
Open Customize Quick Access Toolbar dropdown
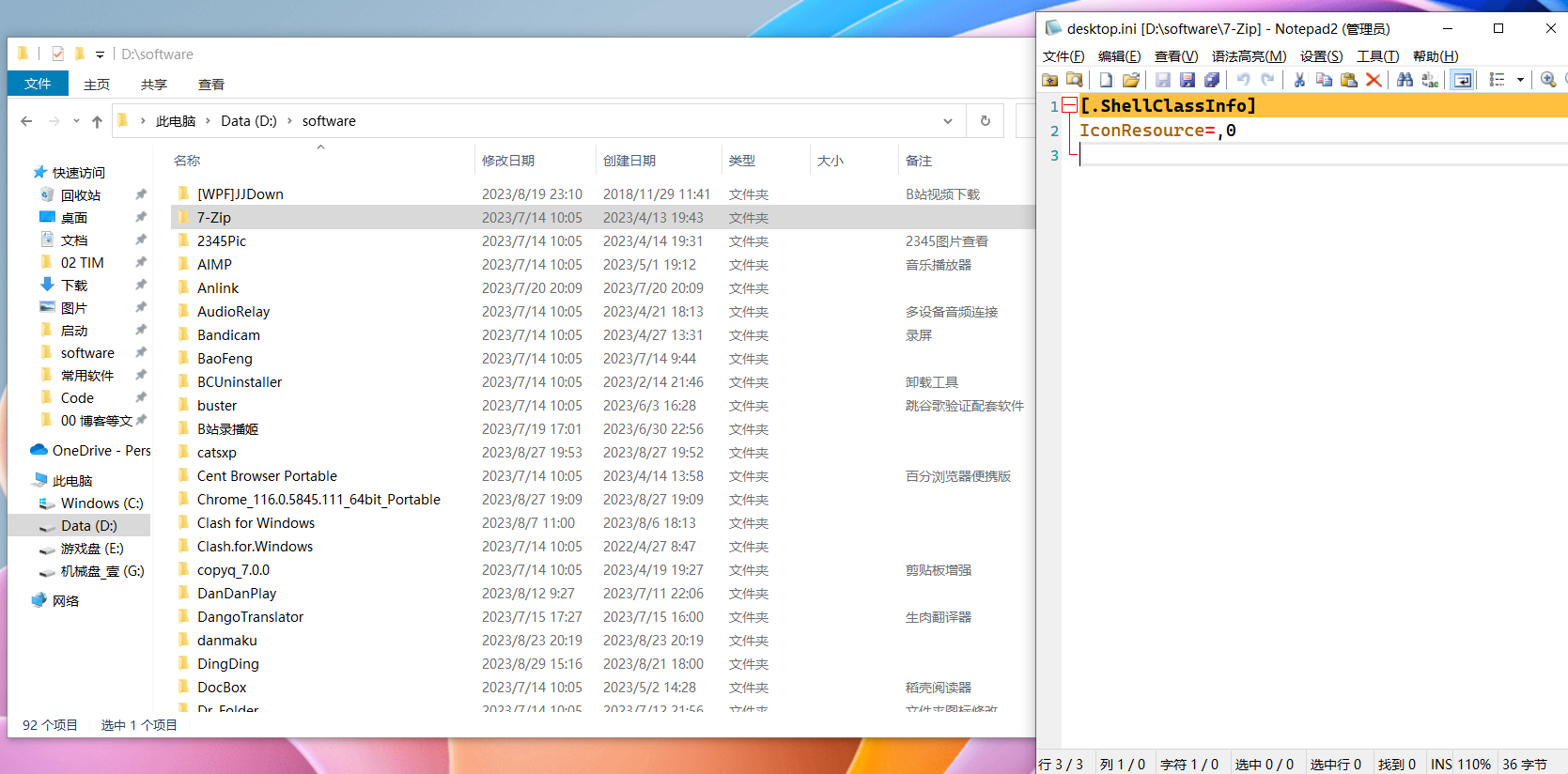(100, 54)
